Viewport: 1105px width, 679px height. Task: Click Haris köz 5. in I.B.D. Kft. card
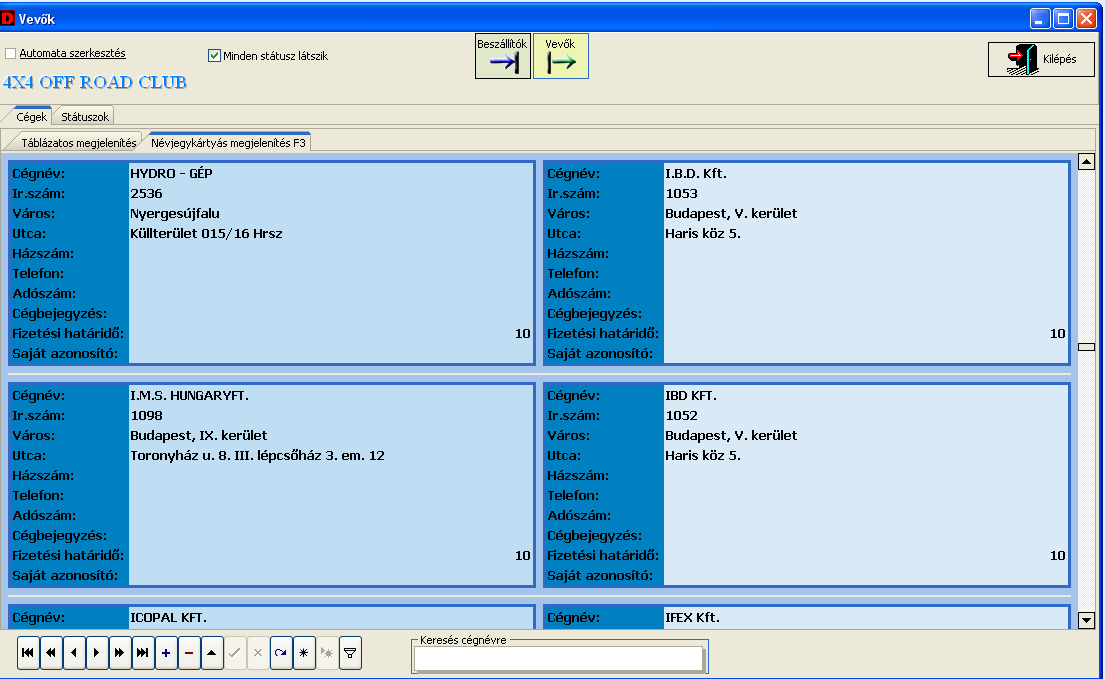[x=703, y=234]
